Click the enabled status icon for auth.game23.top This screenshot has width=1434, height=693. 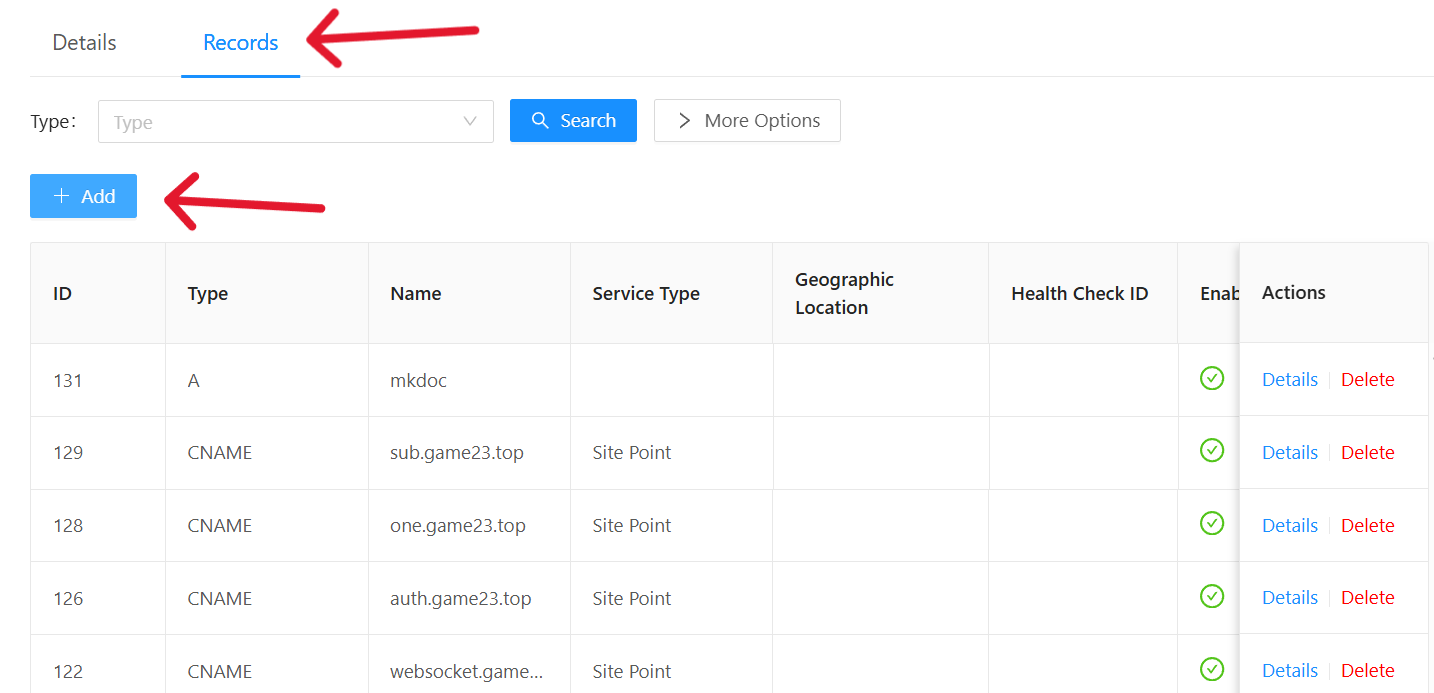pyautogui.click(x=1211, y=596)
